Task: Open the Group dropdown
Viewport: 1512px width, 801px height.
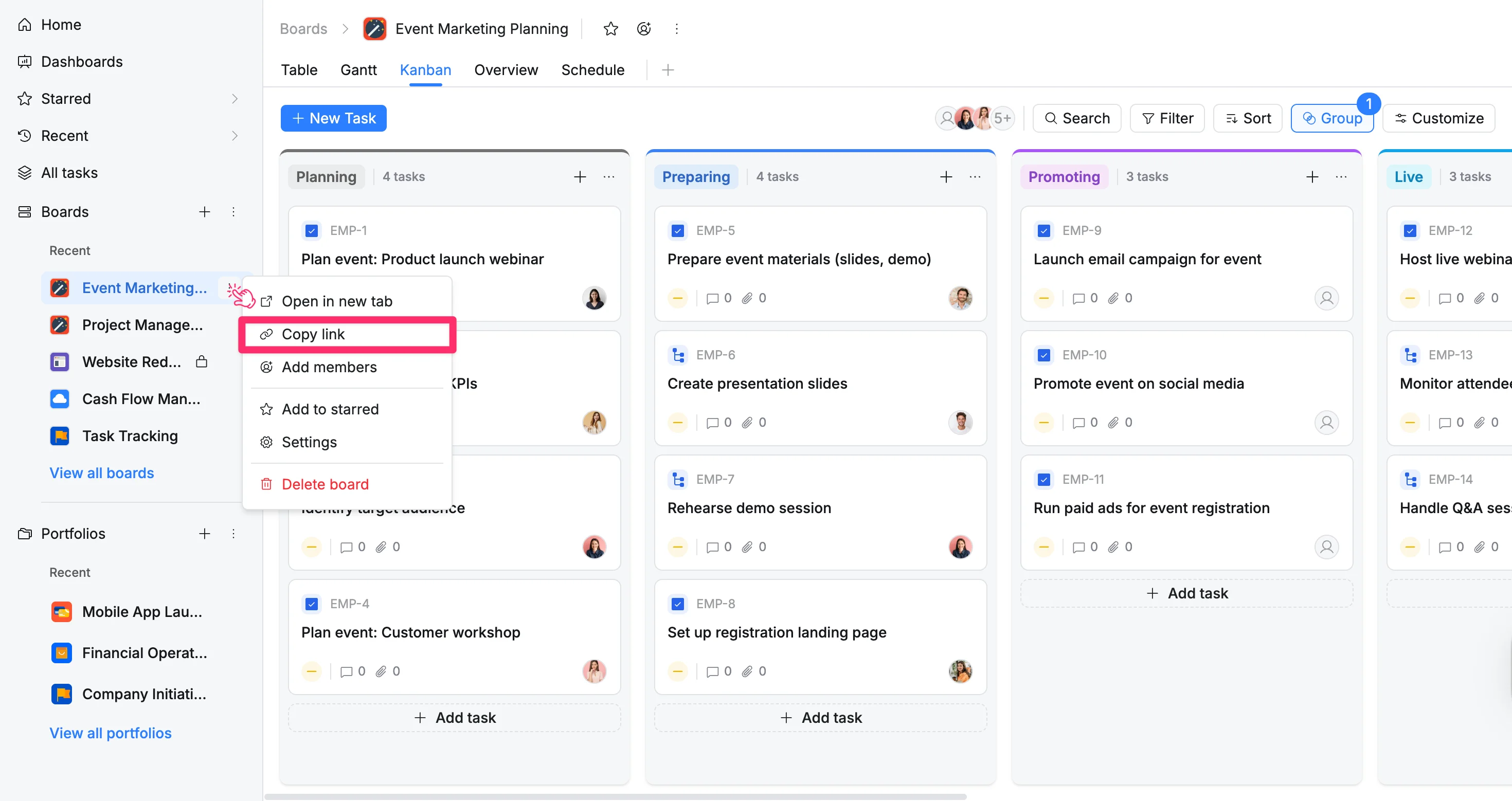Action: [1332, 119]
